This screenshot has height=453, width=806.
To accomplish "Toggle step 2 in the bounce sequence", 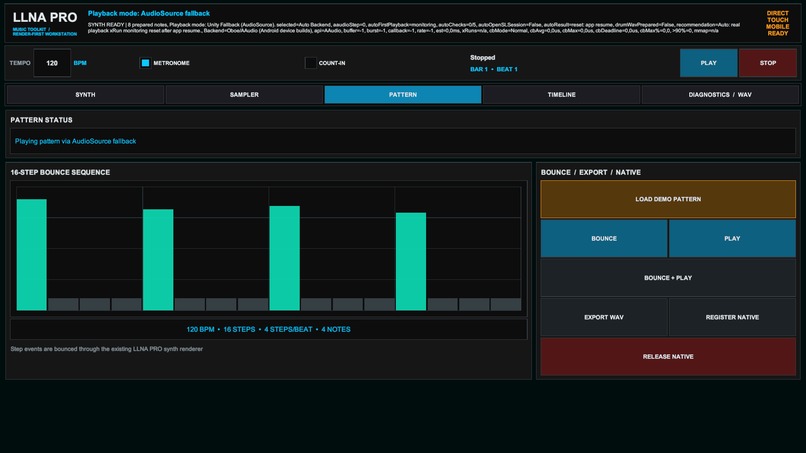I will pos(63,304).
